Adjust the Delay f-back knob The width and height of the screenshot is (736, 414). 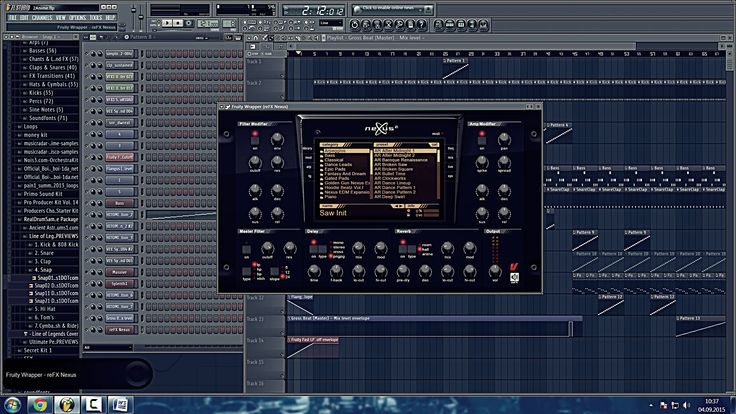336,271
